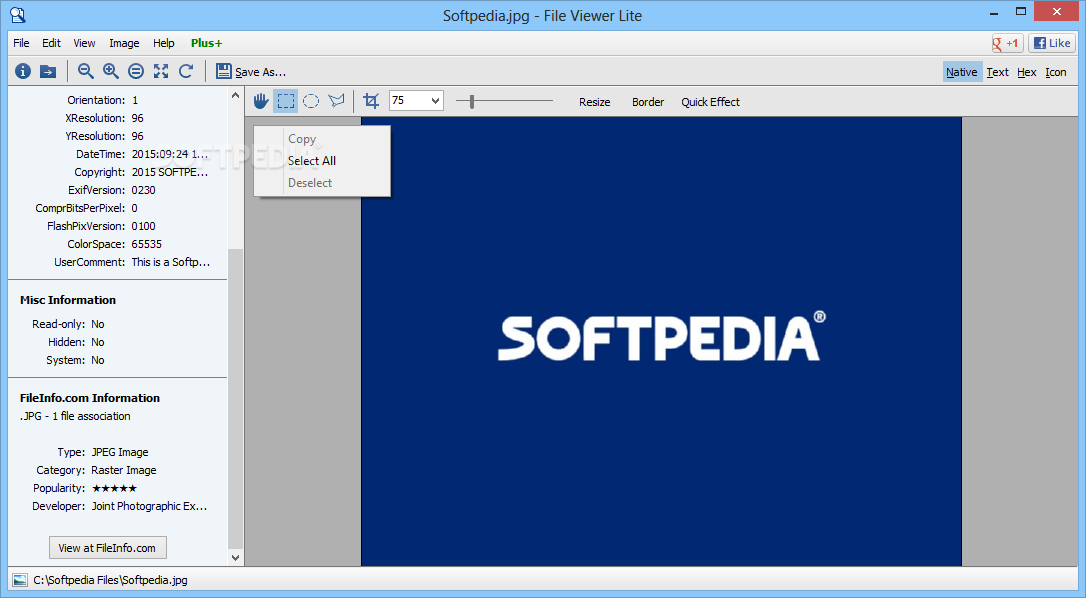
Task: Click the info panel scroll down arrow
Action: (x=235, y=557)
